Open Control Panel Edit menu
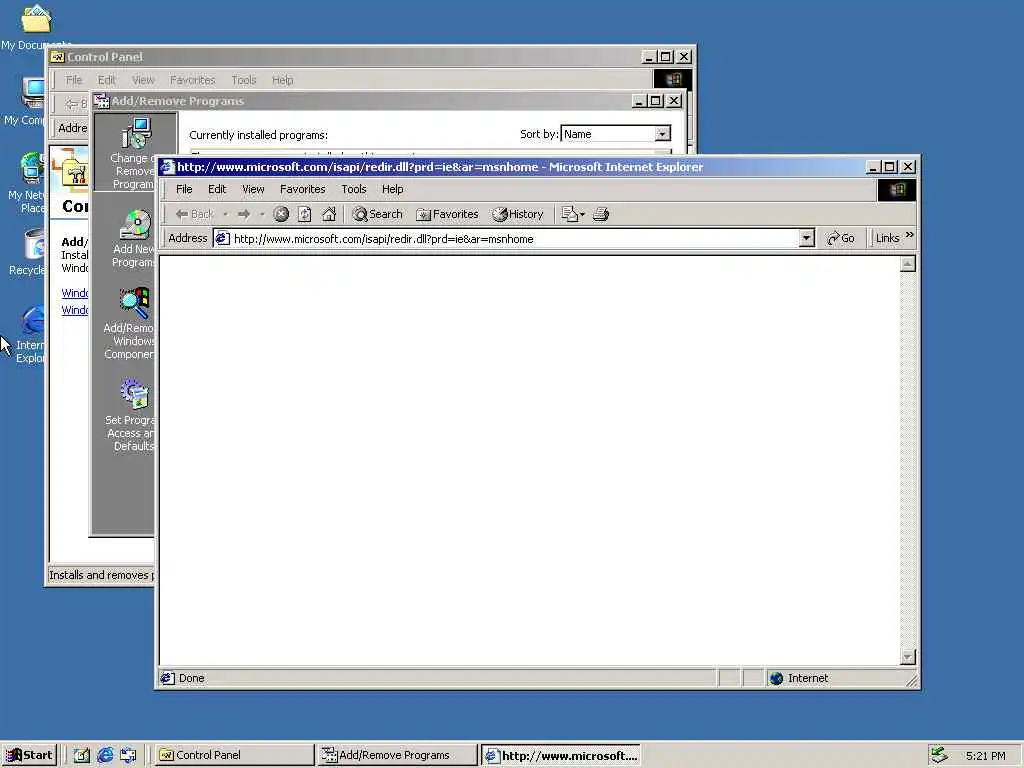1024x768 pixels. click(x=106, y=80)
